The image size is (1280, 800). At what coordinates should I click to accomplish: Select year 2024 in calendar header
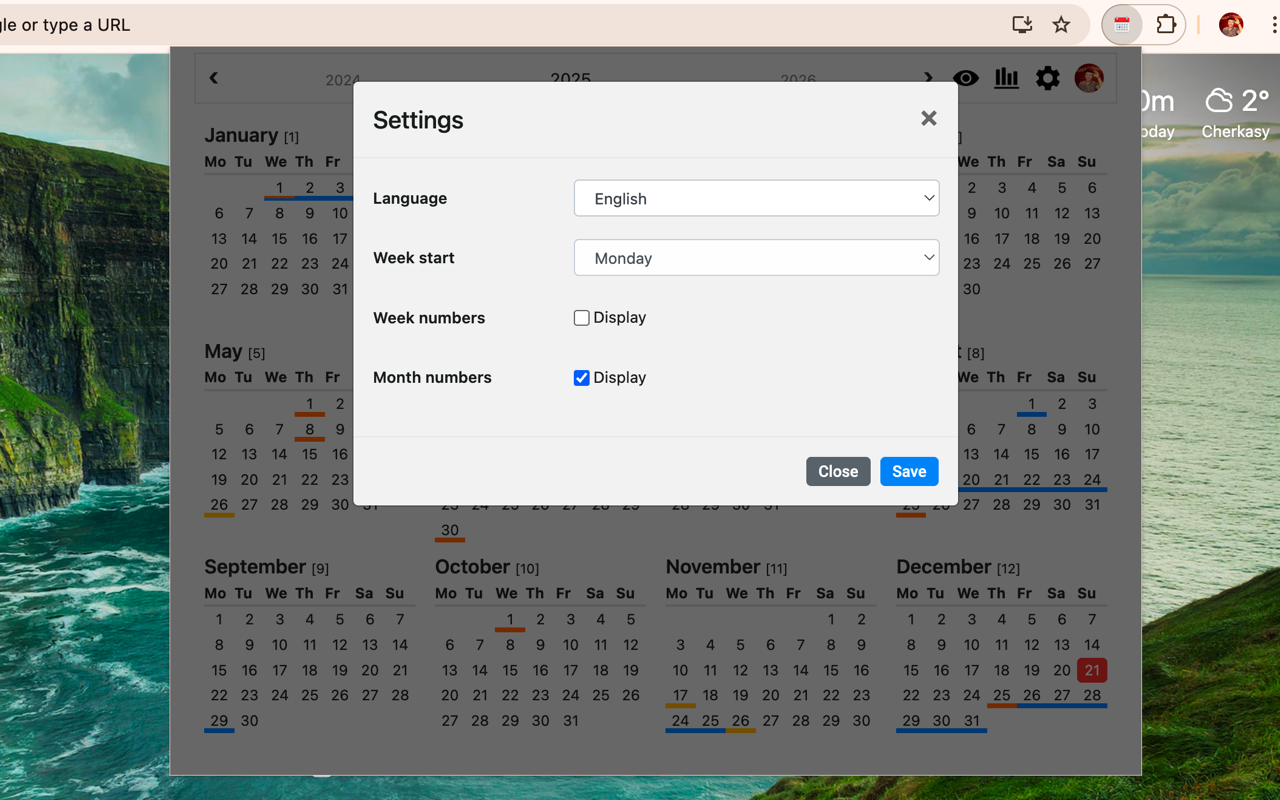pos(343,80)
